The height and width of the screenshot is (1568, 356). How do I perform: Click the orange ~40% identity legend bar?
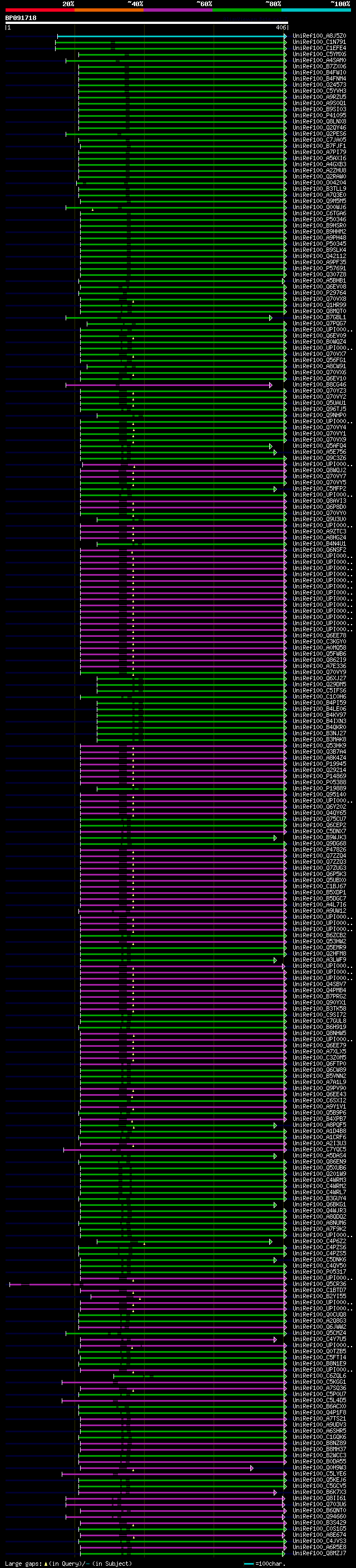109,10
